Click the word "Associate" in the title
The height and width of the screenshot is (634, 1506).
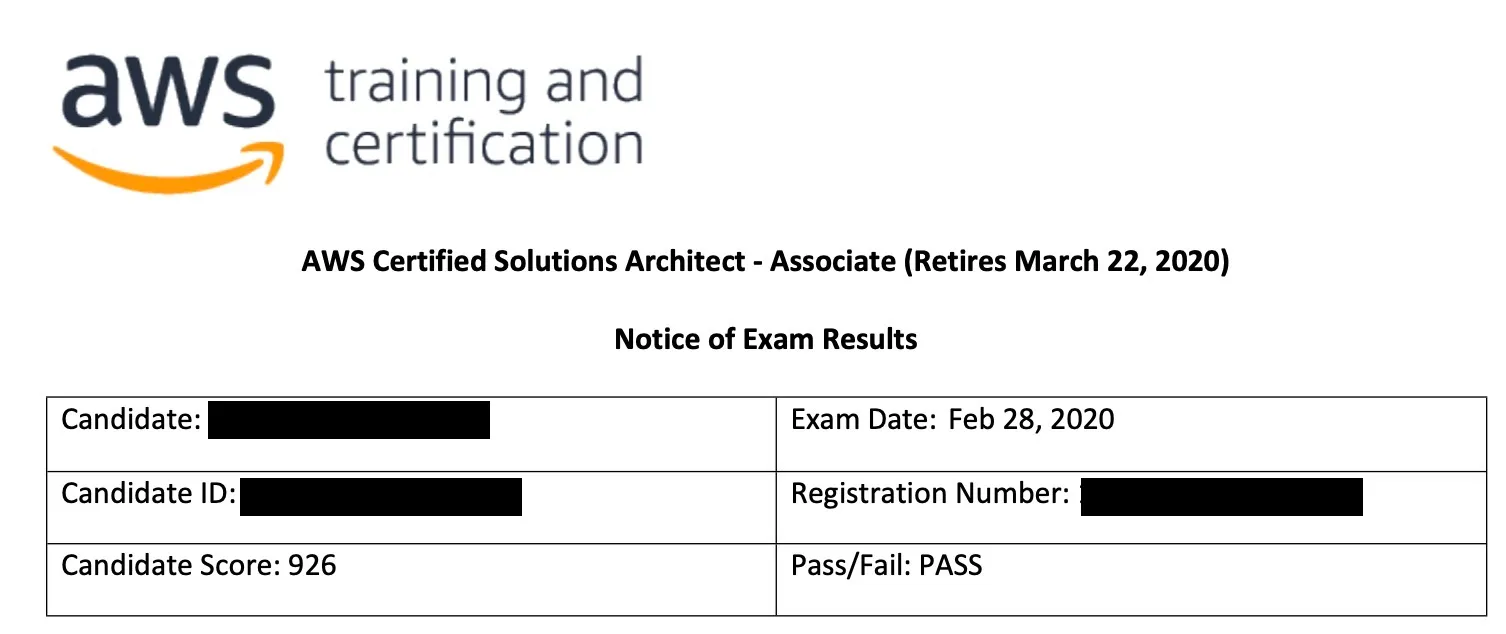833,262
